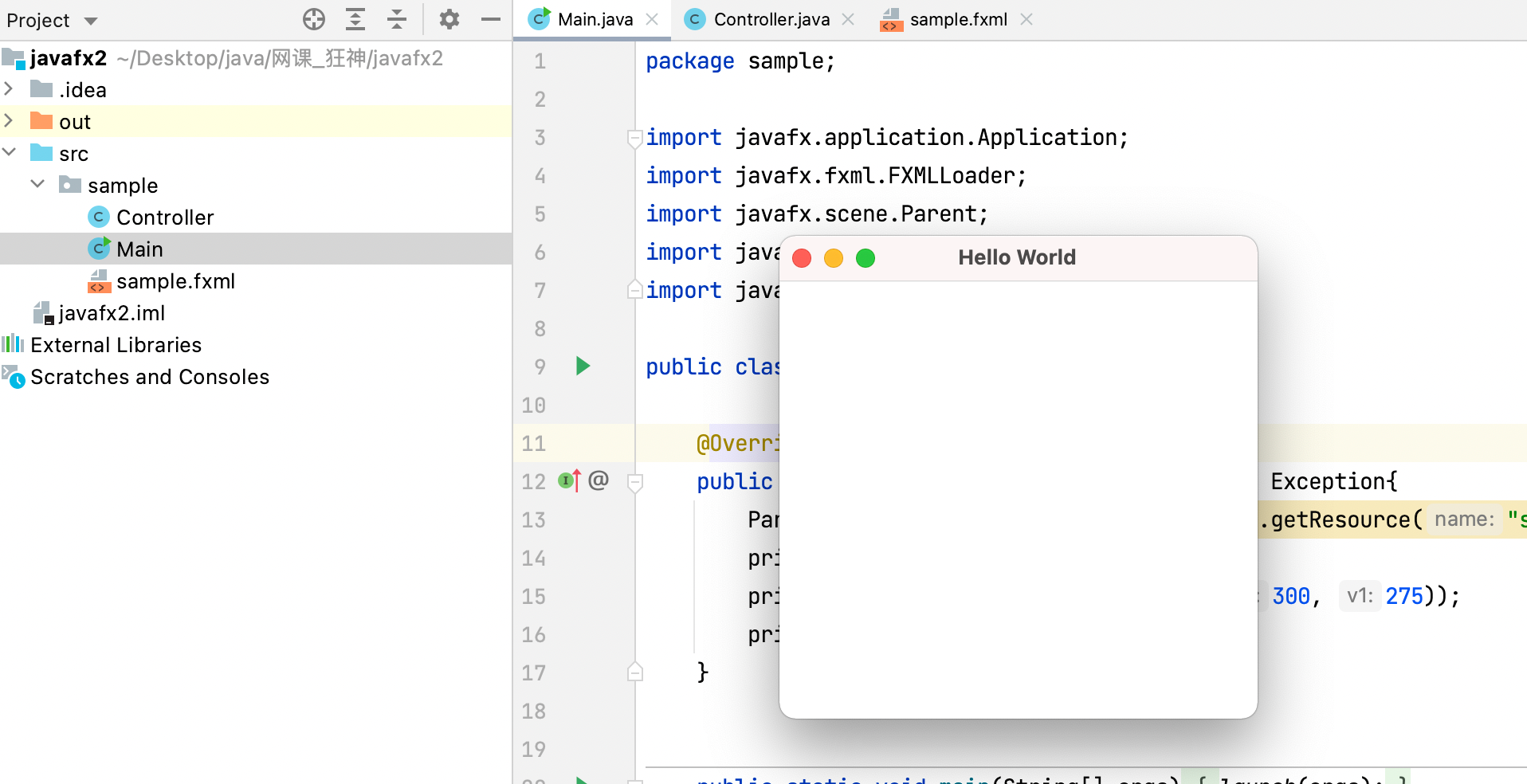Click the Collapse All toolbar icon
Image resolution: width=1527 pixels, height=784 pixels.
point(397,19)
